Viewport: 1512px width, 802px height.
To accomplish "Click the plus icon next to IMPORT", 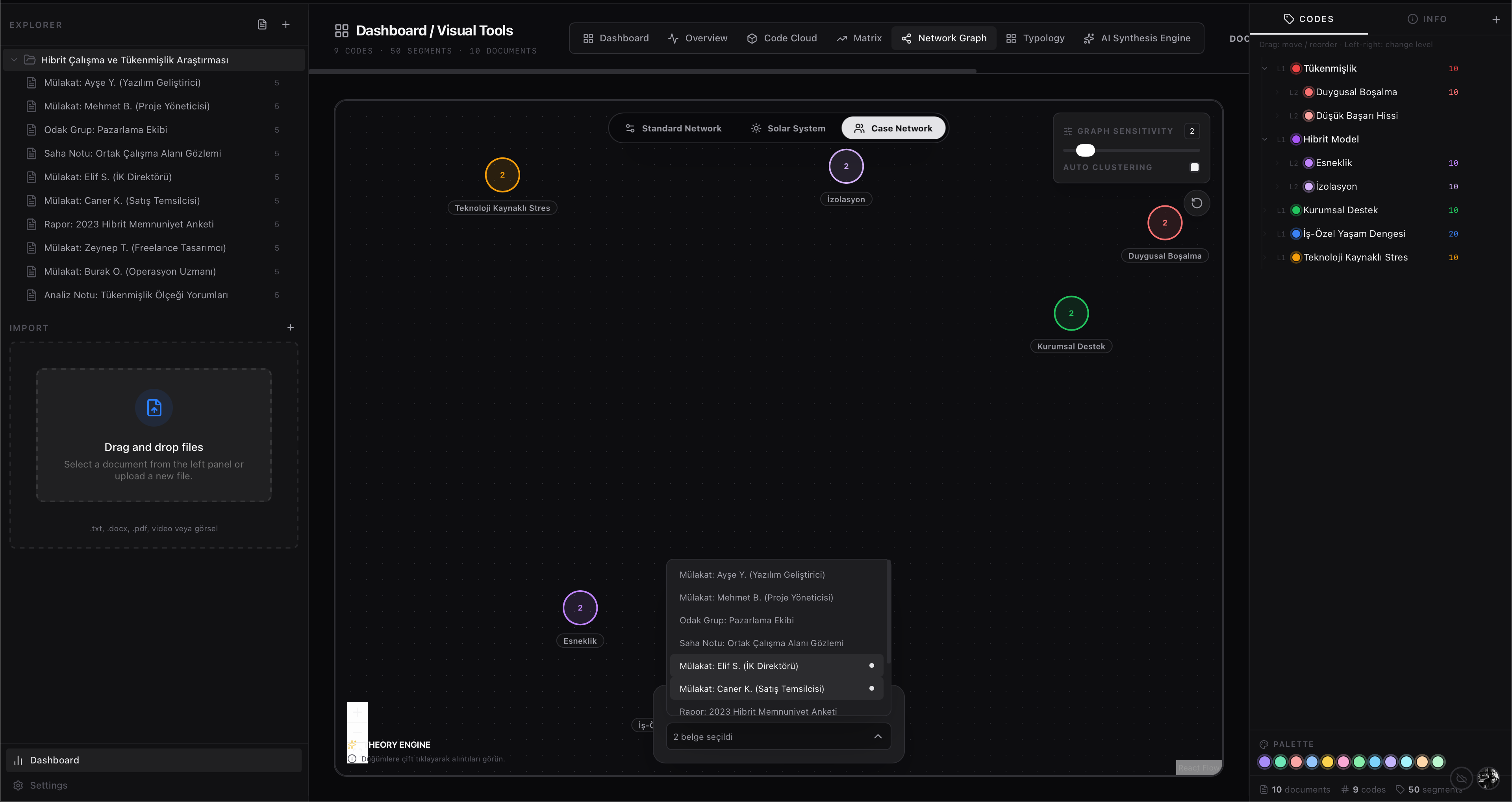I will pyautogui.click(x=290, y=327).
